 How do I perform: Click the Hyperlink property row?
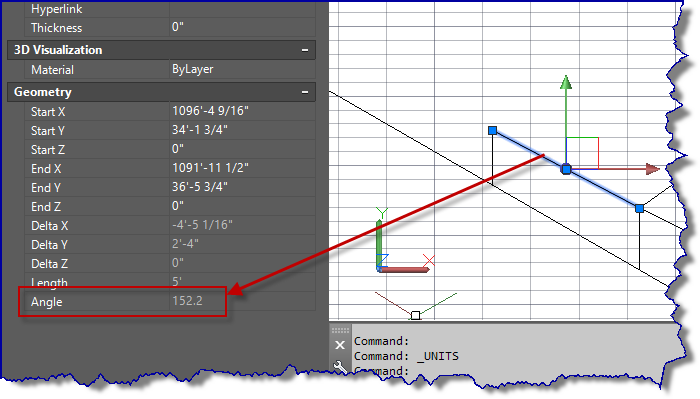pos(170,9)
